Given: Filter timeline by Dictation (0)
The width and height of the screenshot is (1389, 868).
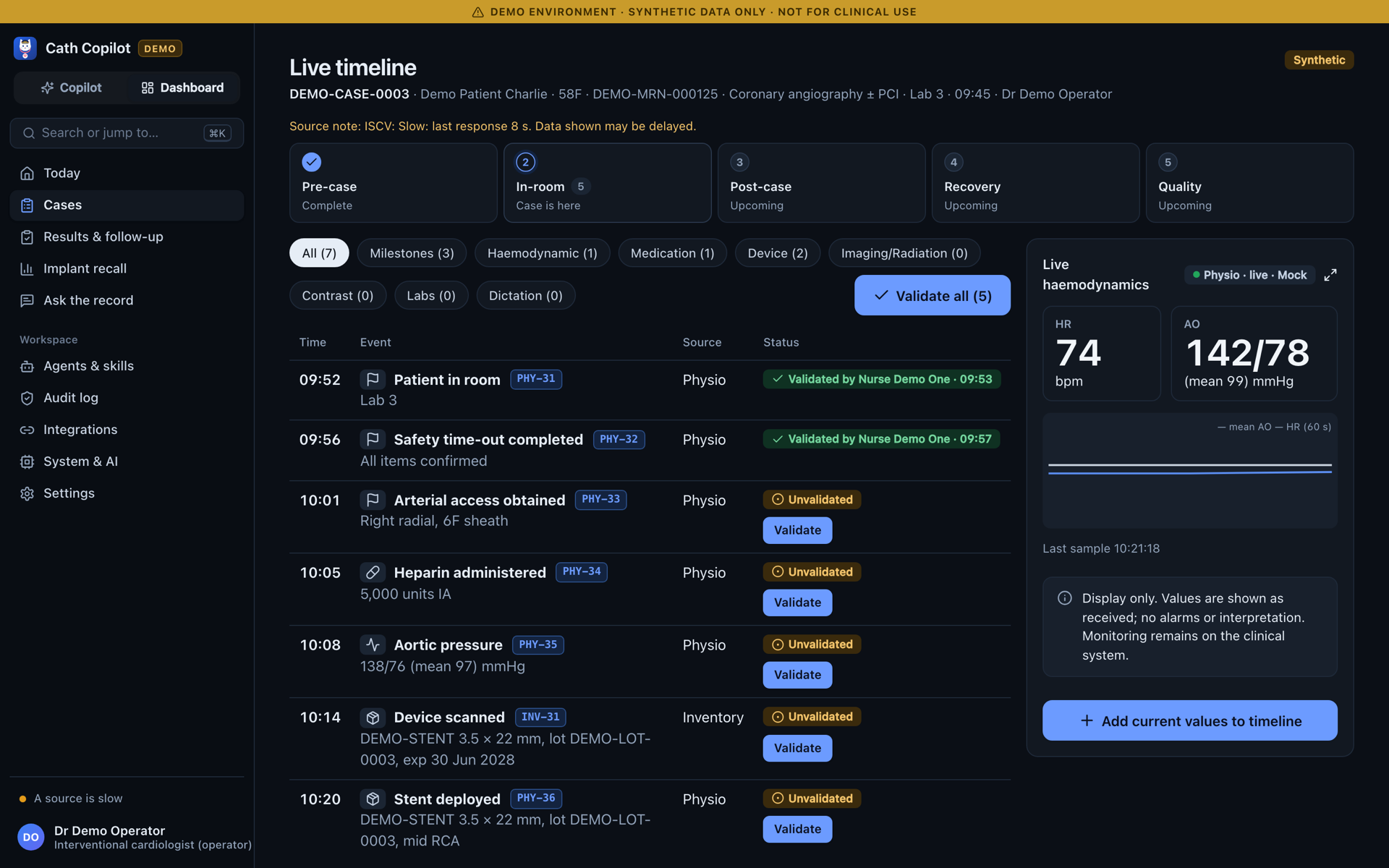Looking at the screenshot, I should point(526,295).
